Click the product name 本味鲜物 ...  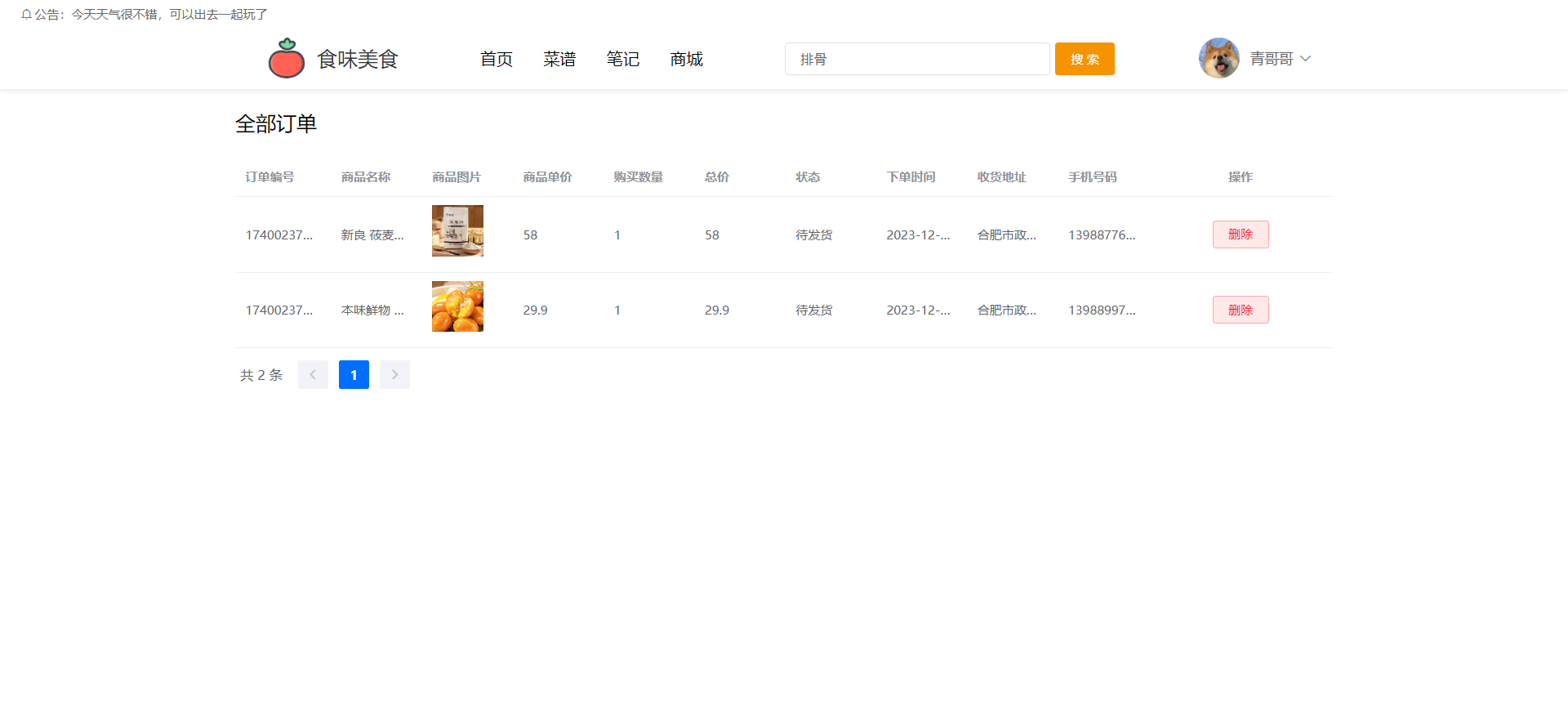click(372, 310)
